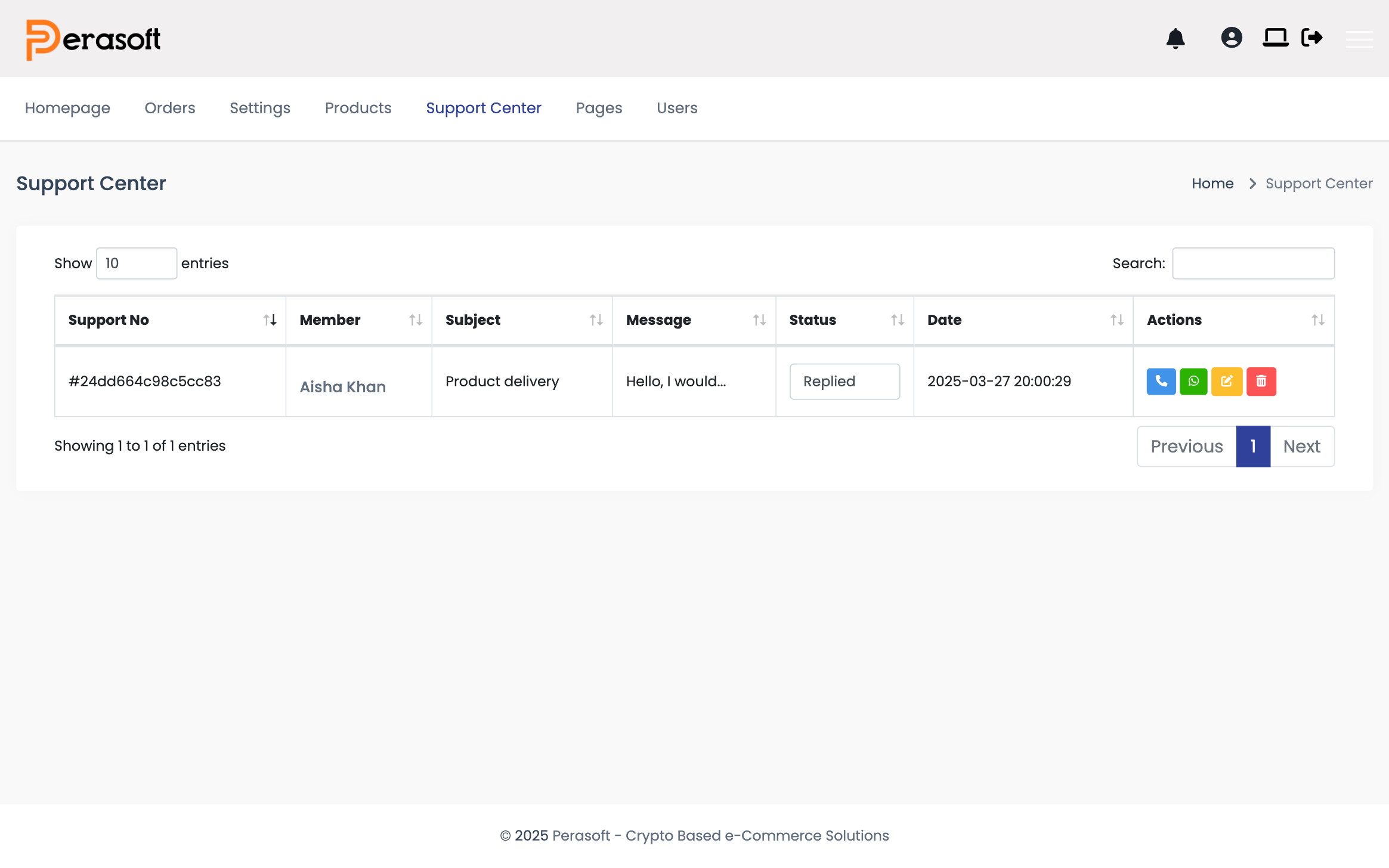Open the notifications bell icon
The height and width of the screenshot is (868, 1389).
[x=1175, y=38]
